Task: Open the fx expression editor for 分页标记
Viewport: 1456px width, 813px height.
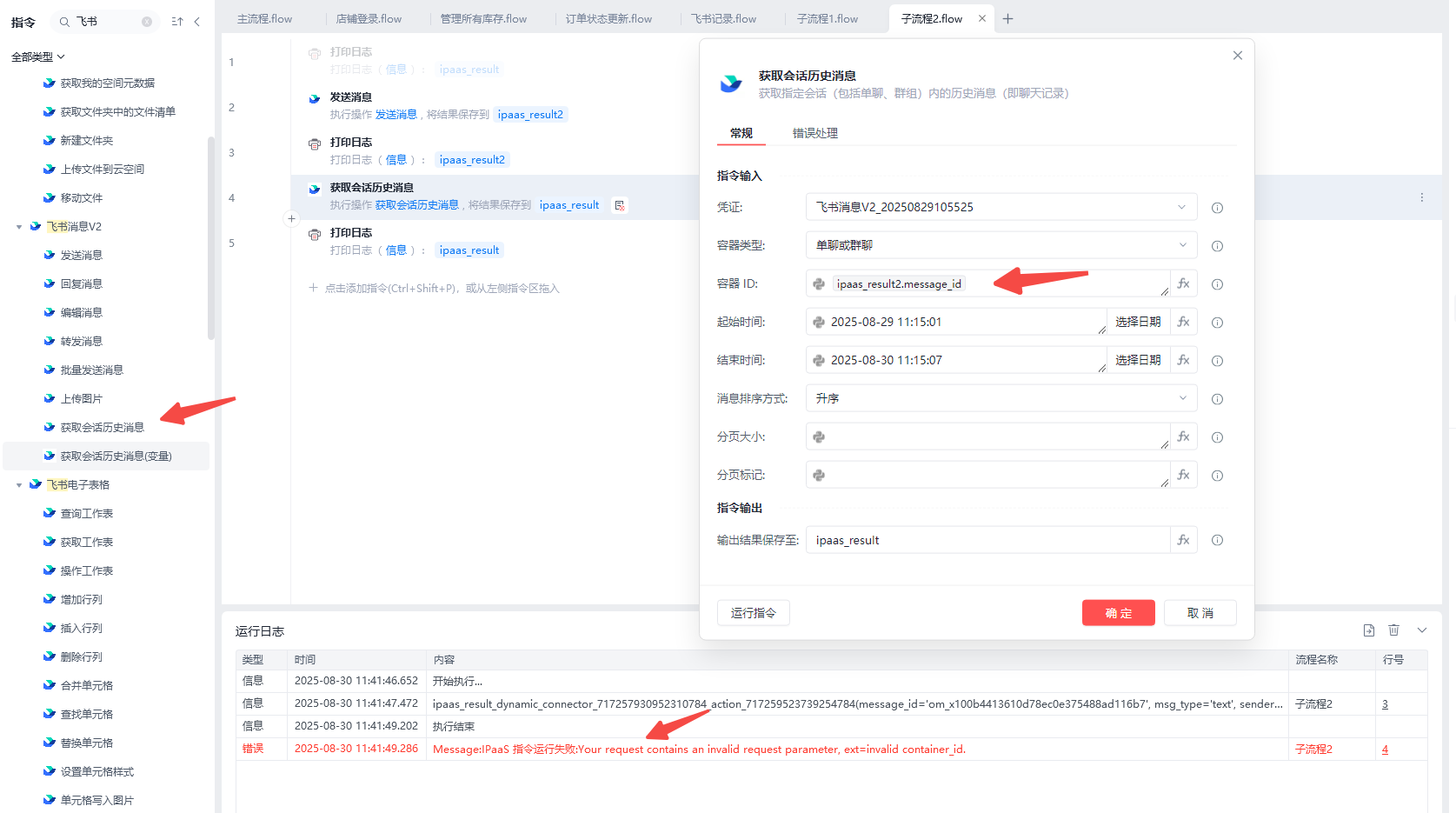Action: point(1184,475)
